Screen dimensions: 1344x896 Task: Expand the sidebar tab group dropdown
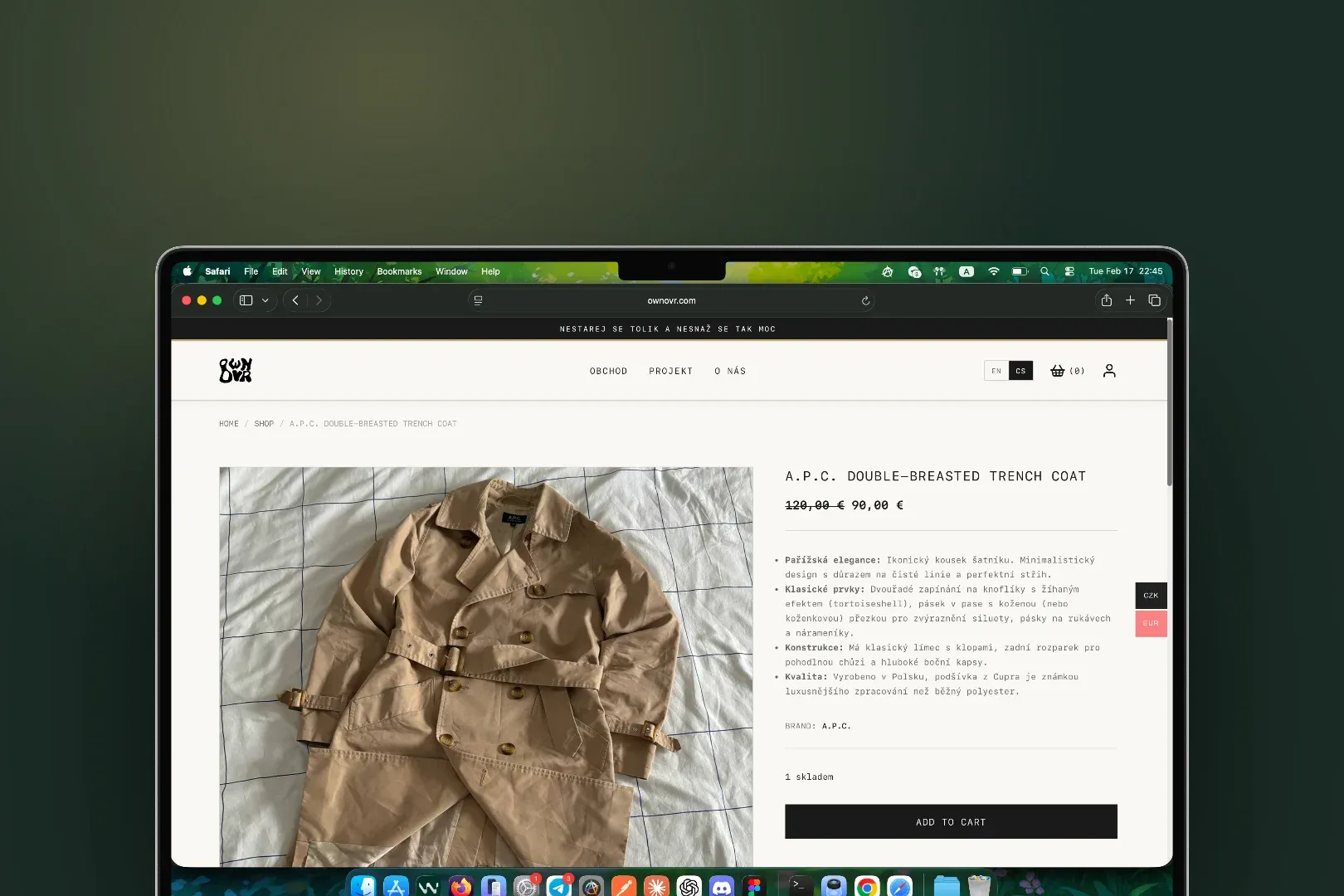(x=265, y=300)
